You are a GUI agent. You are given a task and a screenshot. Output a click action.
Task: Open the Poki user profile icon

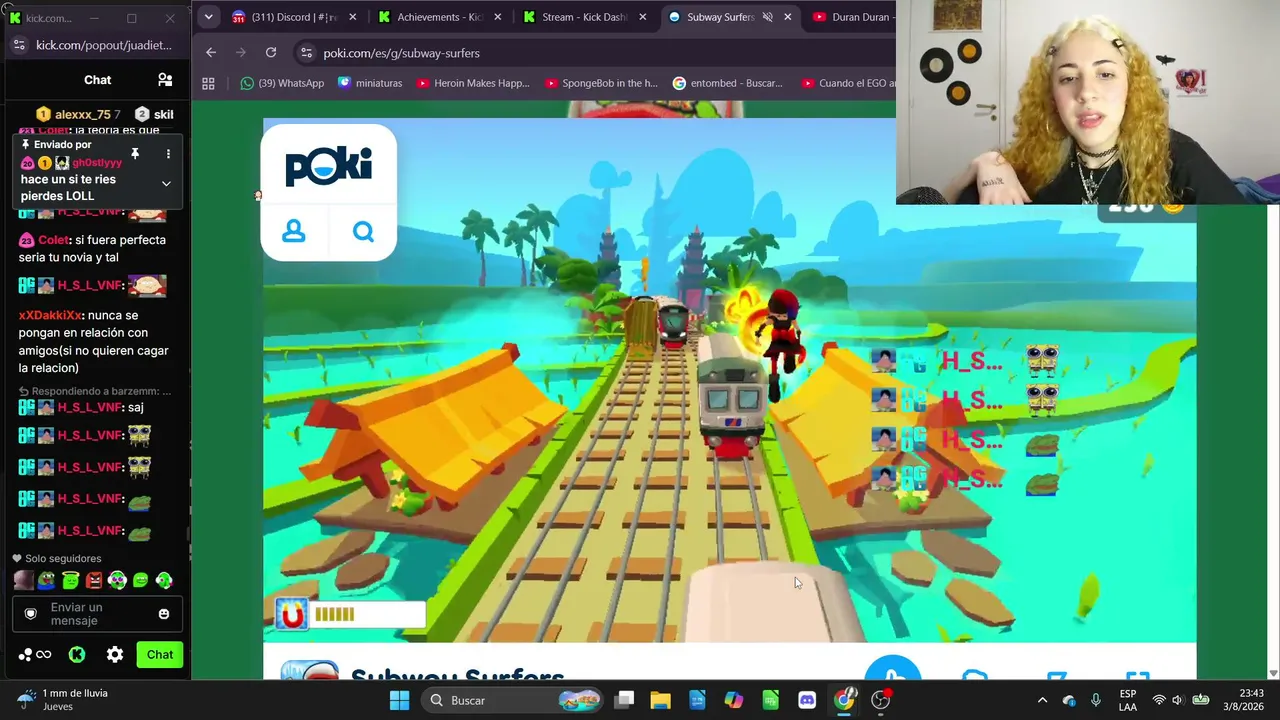point(294,231)
